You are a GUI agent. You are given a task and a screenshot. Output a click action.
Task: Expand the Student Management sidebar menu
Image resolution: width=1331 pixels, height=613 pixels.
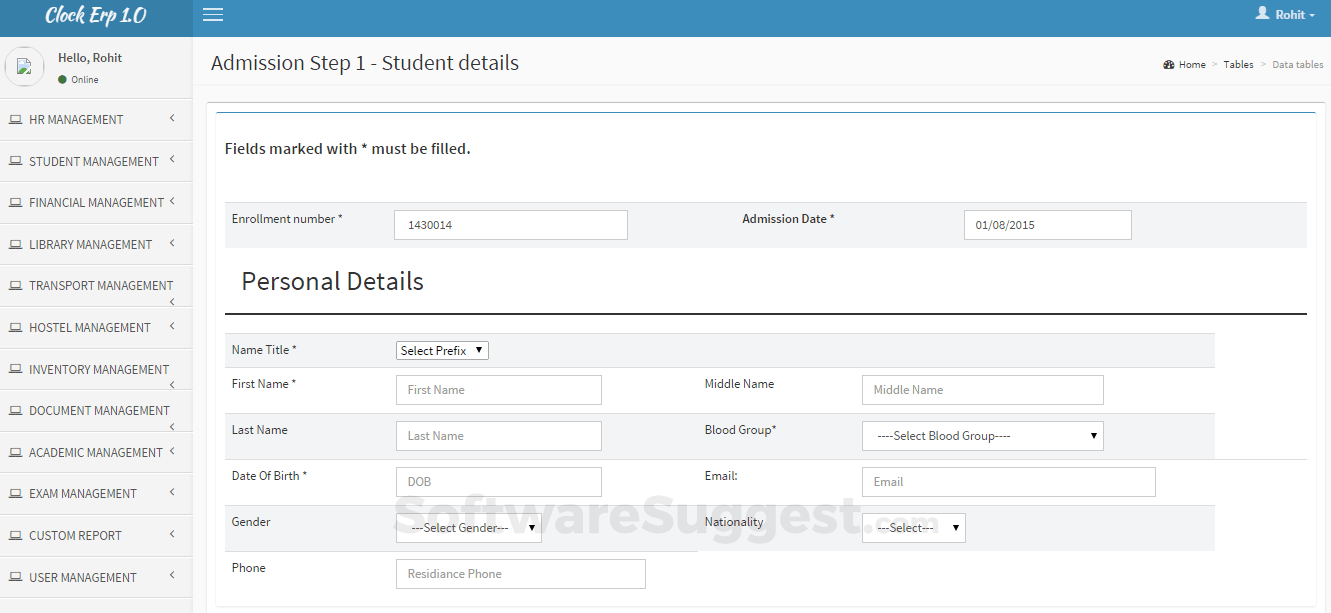[94, 162]
